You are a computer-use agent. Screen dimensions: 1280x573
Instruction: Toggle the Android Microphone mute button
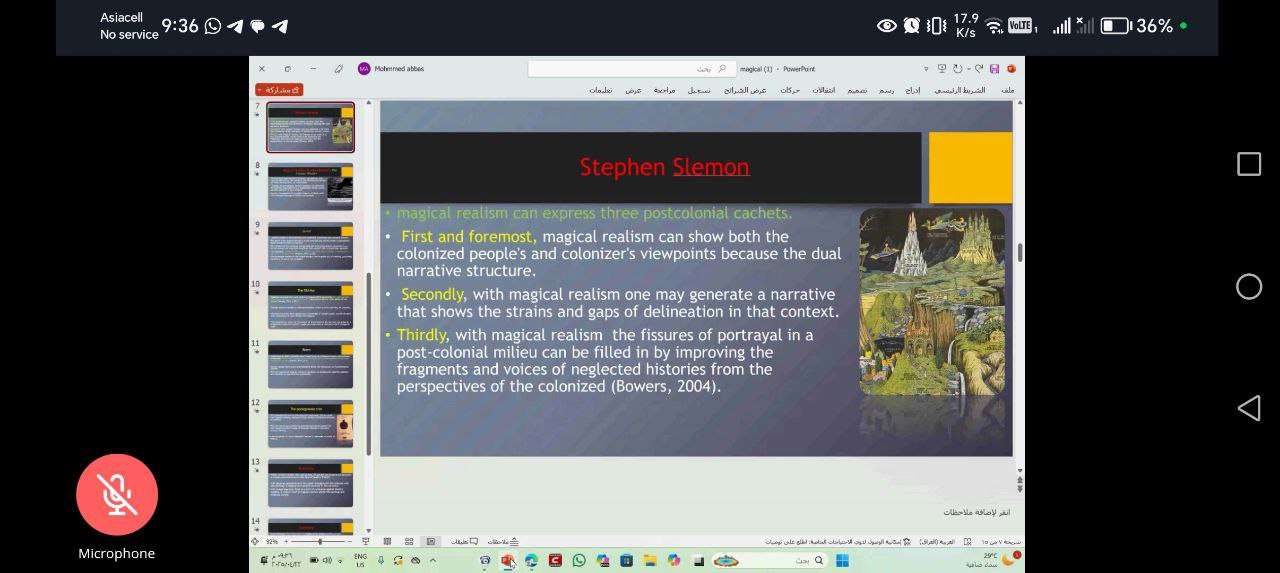(x=117, y=494)
